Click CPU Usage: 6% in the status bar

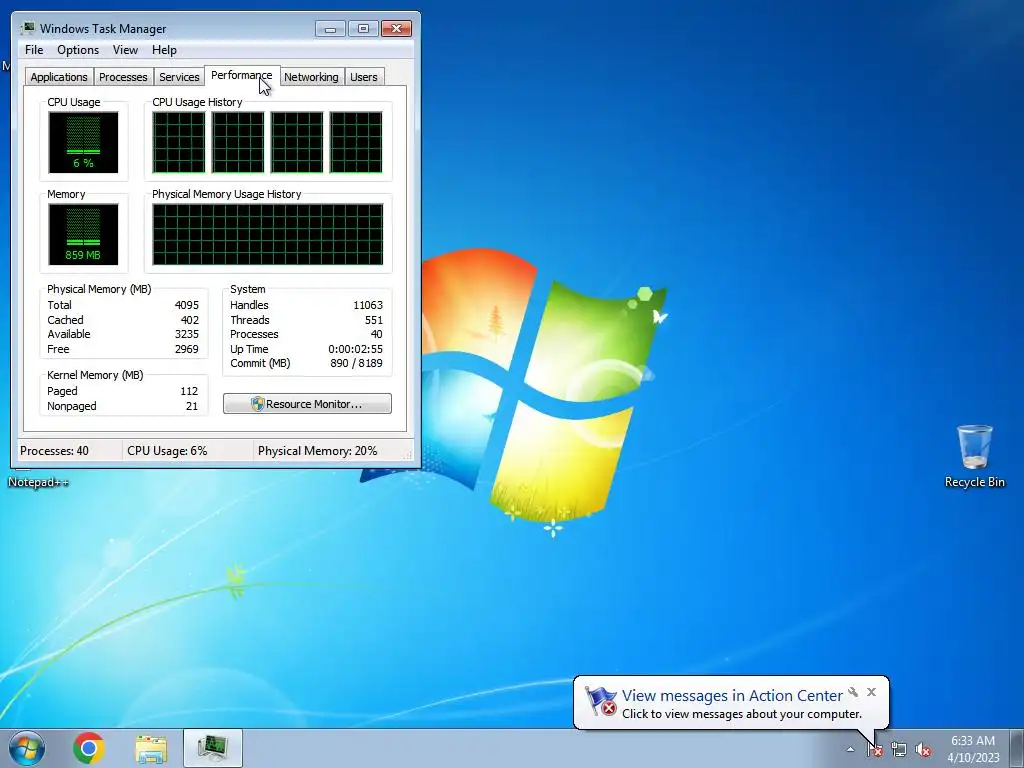pyautogui.click(x=167, y=451)
